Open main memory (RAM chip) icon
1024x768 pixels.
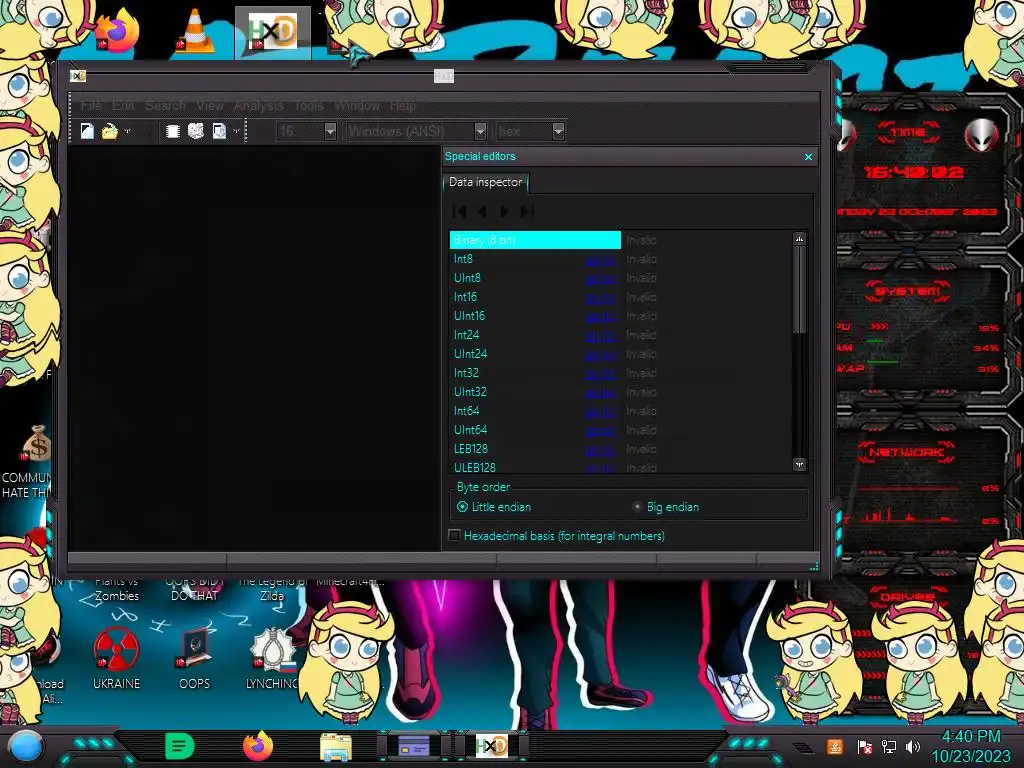point(172,131)
